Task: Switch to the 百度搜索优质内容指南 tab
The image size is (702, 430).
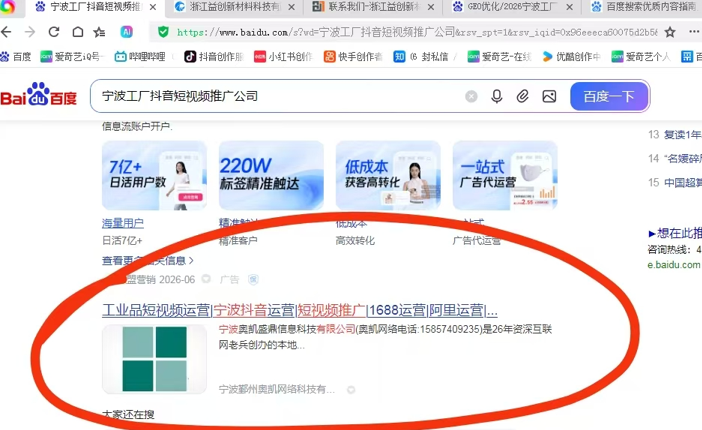Action: [x=645, y=7]
